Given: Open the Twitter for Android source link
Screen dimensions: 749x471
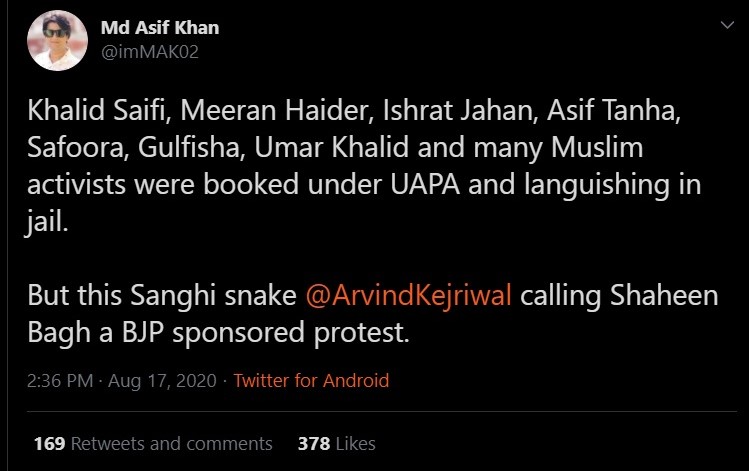Looking at the screenshot, I should 311,381.
